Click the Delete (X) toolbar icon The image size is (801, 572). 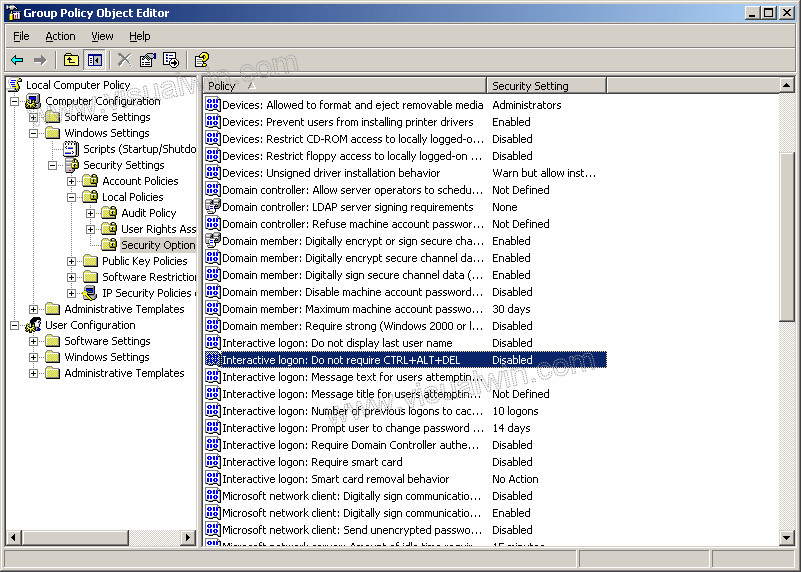124,60
